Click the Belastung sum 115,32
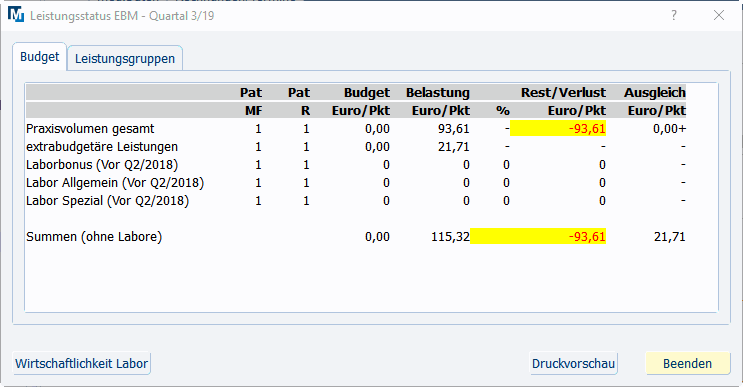Viewport: 743px width, 387px height. (x=450, y=237)
